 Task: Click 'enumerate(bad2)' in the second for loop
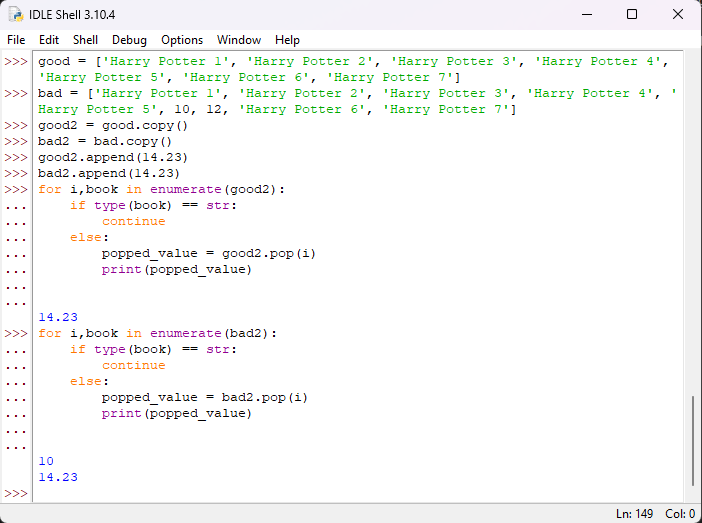click(209, 334)
